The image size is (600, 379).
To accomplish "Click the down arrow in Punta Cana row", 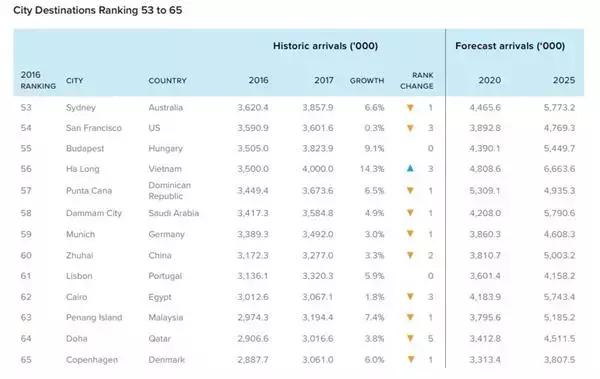I will coord(410,190).
